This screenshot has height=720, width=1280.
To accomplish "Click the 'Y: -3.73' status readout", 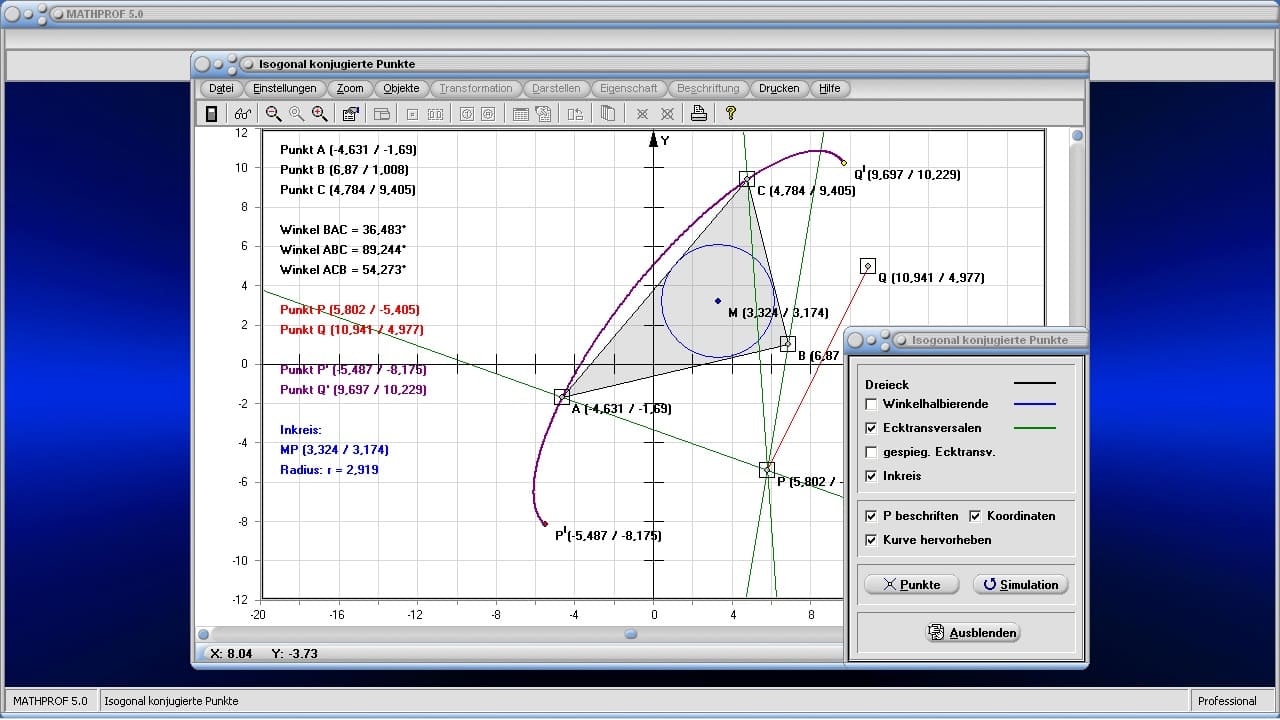I will pyautogui.click(x=295, y=653).
